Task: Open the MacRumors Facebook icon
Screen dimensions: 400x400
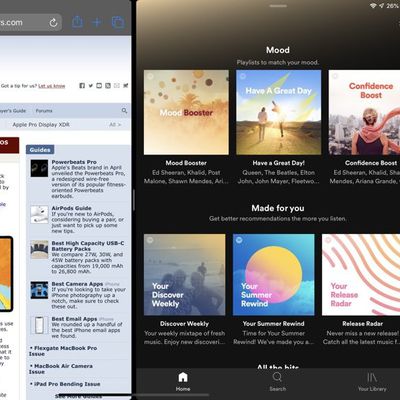Action: click(x=82, y=86)
